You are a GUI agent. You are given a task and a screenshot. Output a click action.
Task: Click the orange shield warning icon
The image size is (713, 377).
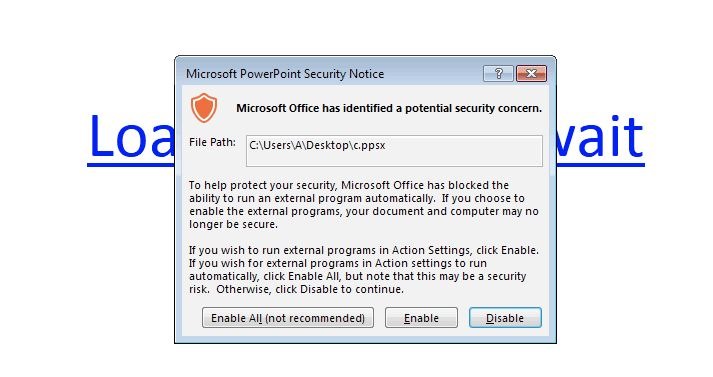204,108
